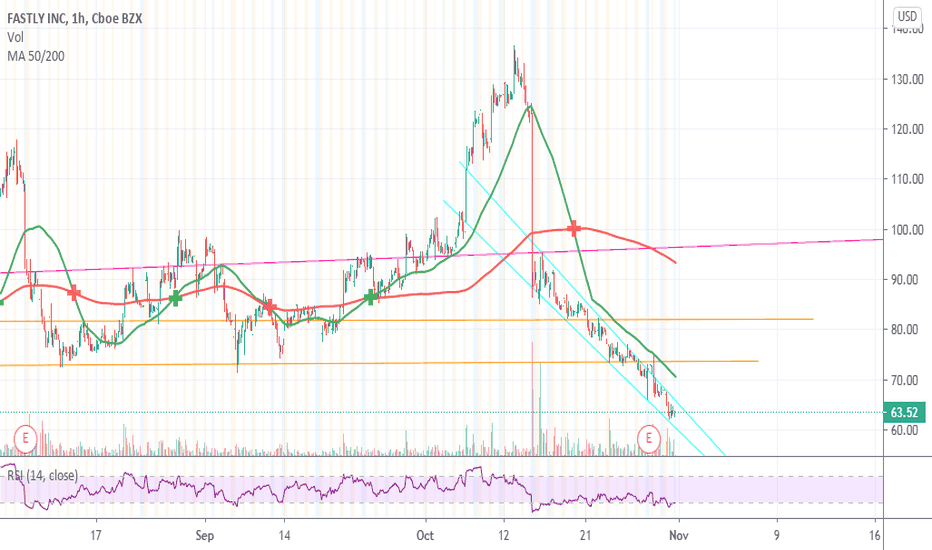932x550 pixels.
Task: Click the green cross marker before Oct
Action: coord(371,297)
